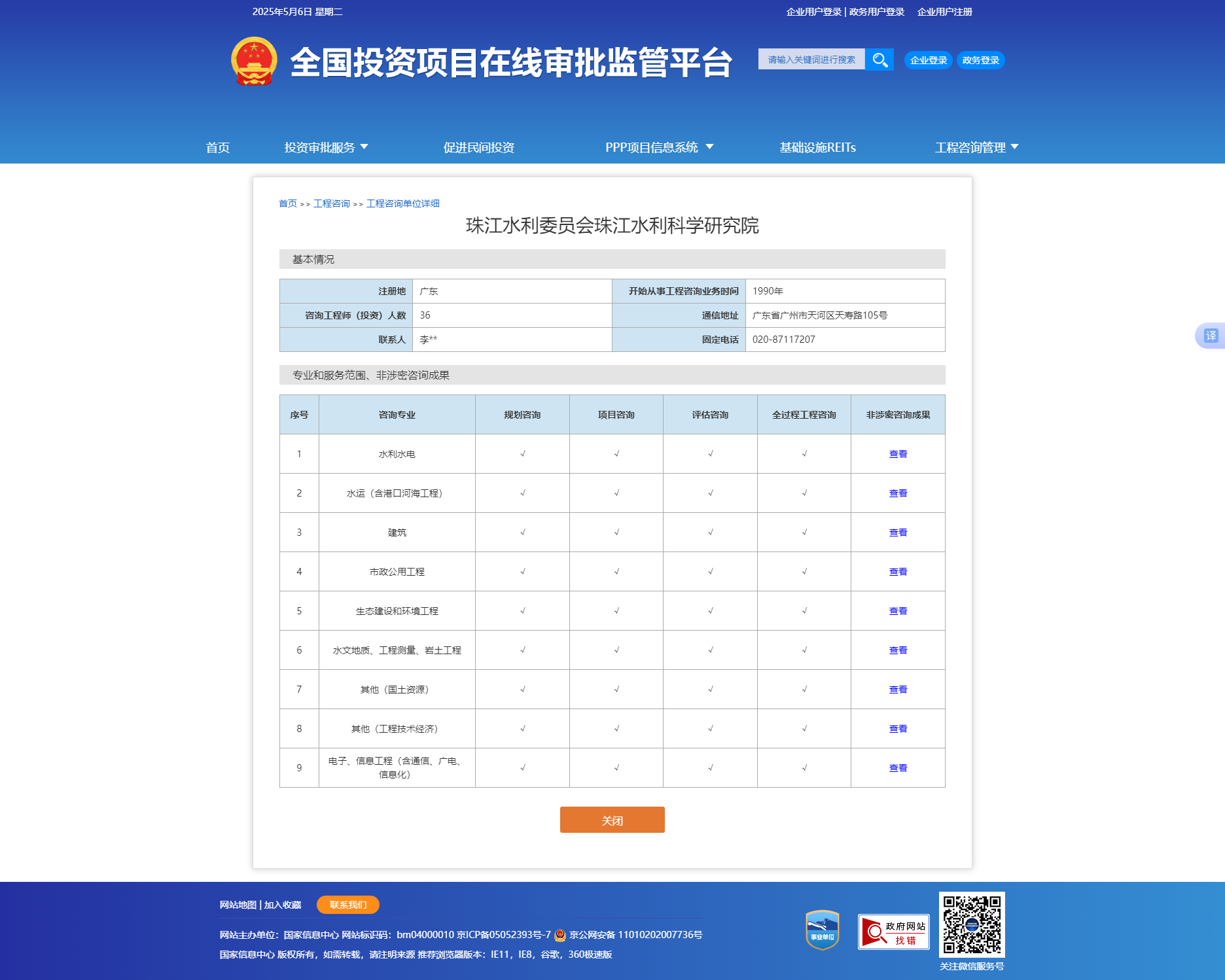Open 查看 link for the 水利水电 row
The width and height of the screenshot is (1225, 980).
tap(898, 453)
